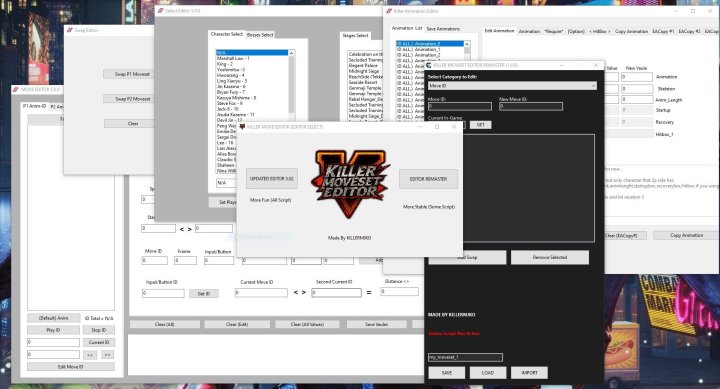Click the Current ID button
The width and height of the screenshot is (720, 389).
(99, 343)
